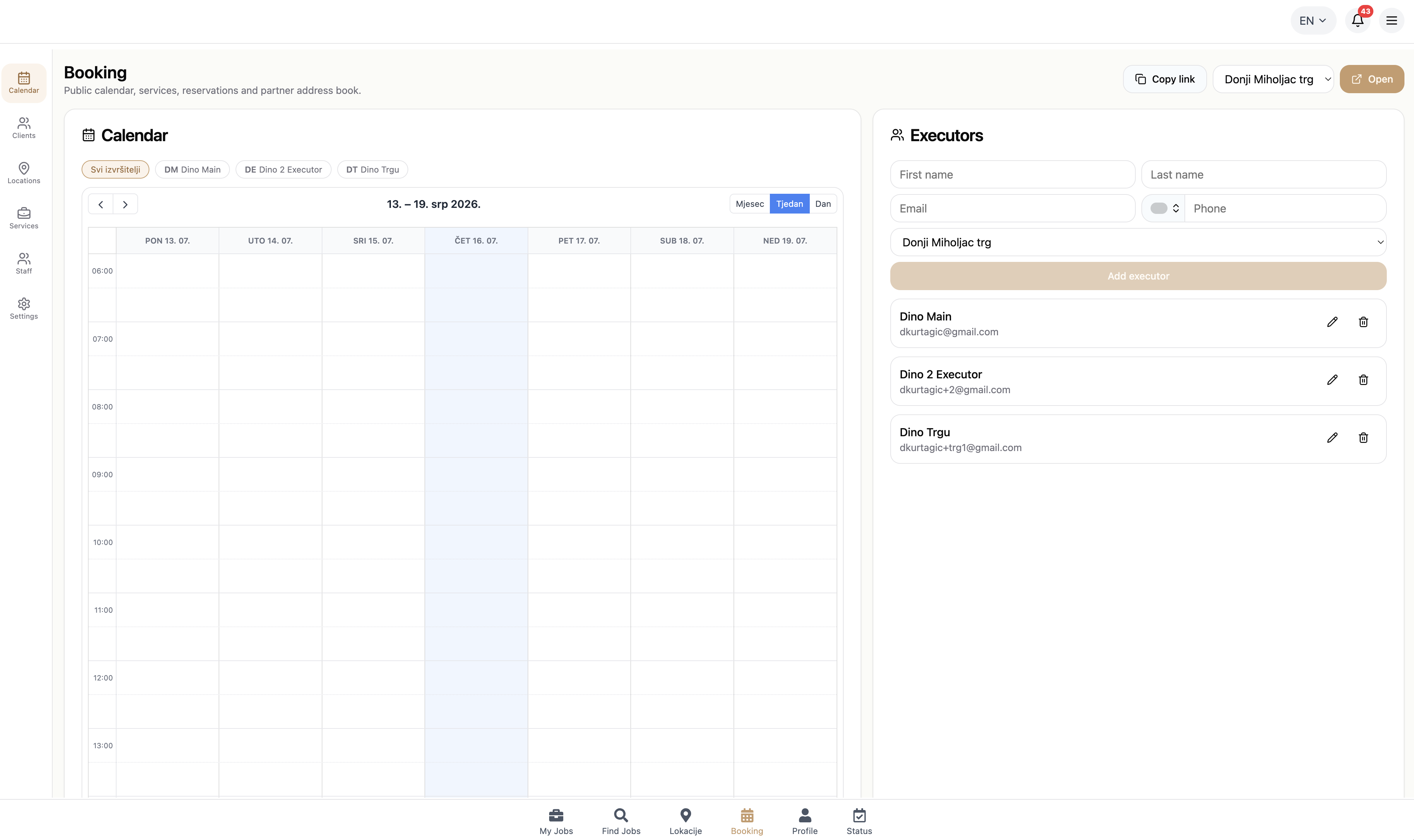Select the PON 13. 07. column header

(x=168, y=241)
